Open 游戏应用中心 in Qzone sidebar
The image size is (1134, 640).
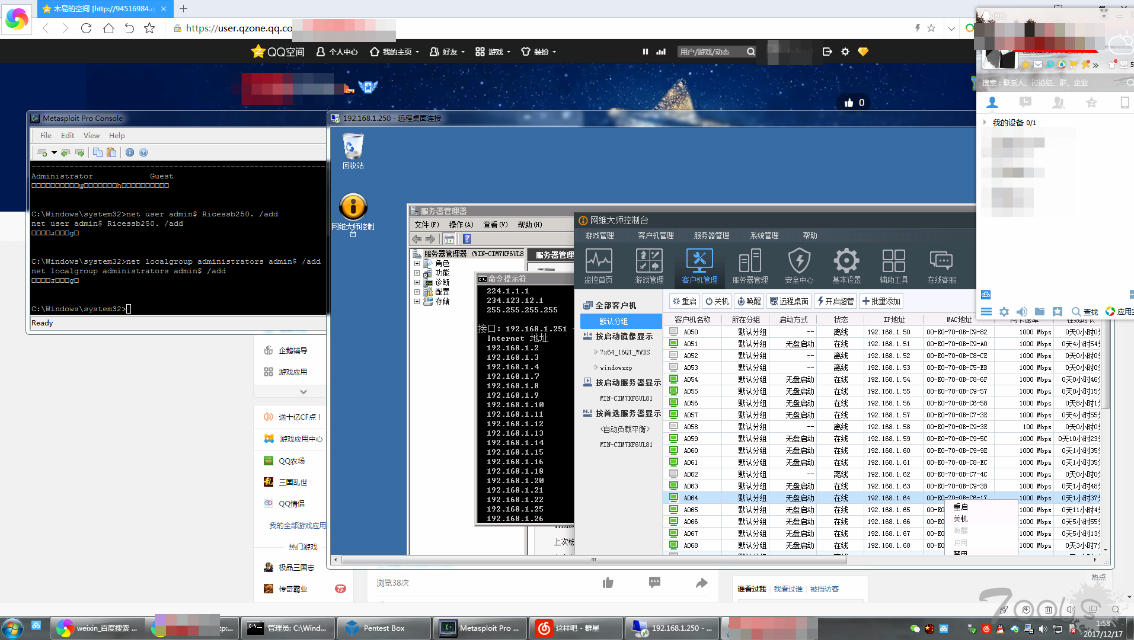293,439
